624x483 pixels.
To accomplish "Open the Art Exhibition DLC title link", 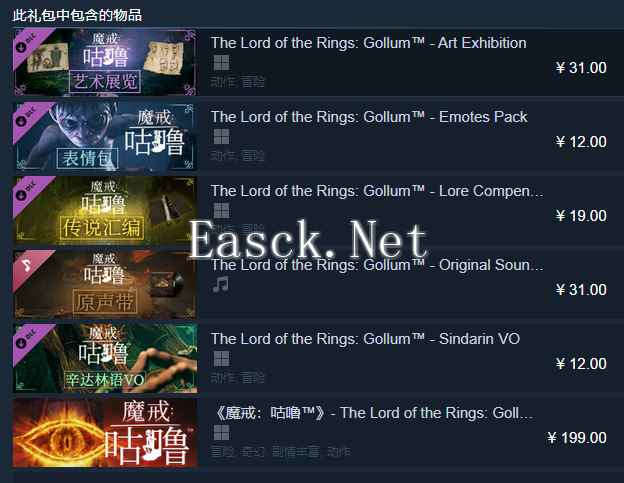I will (369, 43).
